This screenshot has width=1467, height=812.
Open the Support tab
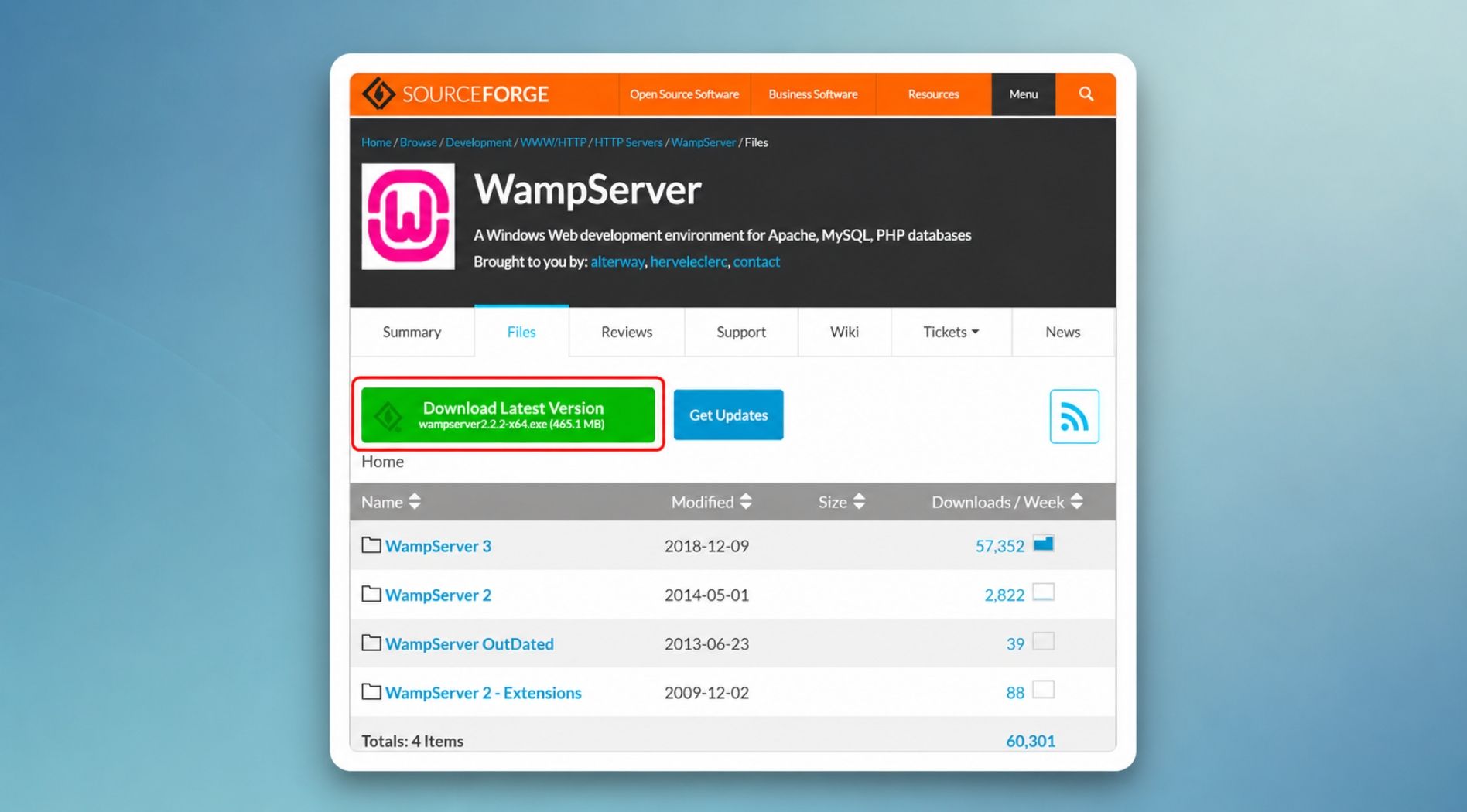741,332
